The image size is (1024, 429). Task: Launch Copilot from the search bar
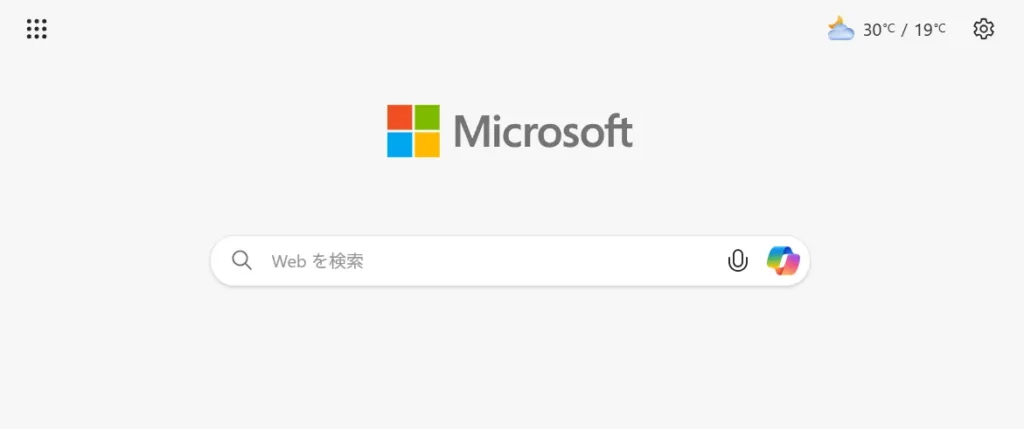(783, 261)
